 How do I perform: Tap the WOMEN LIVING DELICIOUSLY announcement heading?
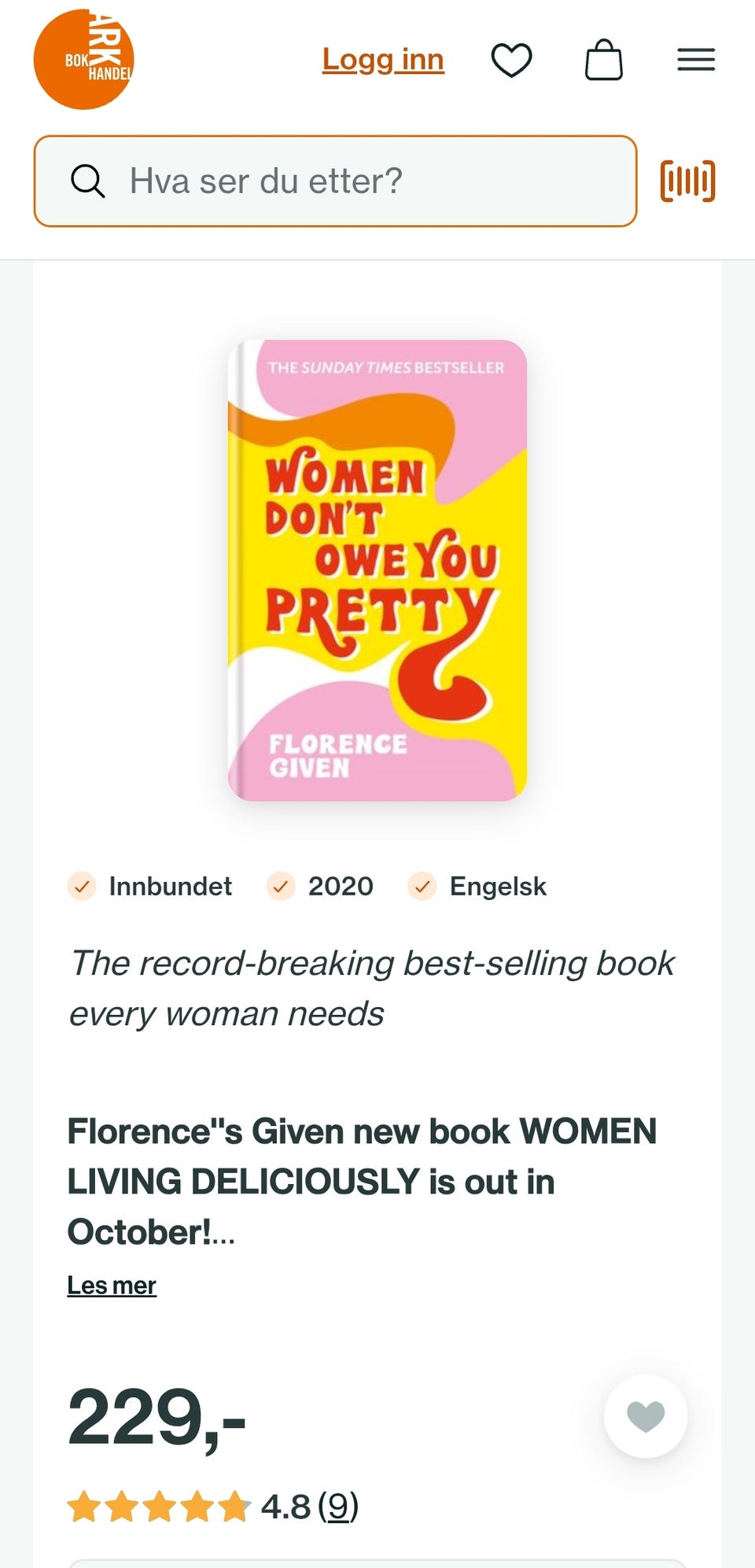[x=362, y=1181]
